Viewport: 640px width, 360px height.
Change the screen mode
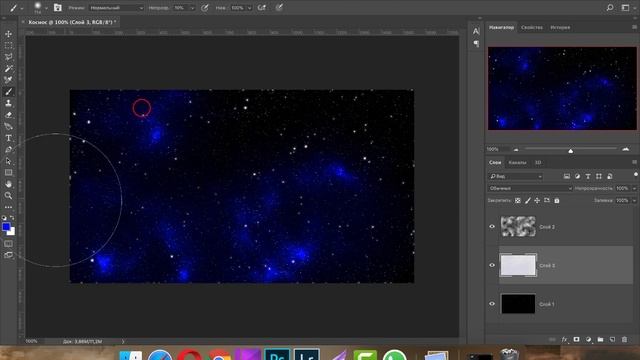coord(8,255)
